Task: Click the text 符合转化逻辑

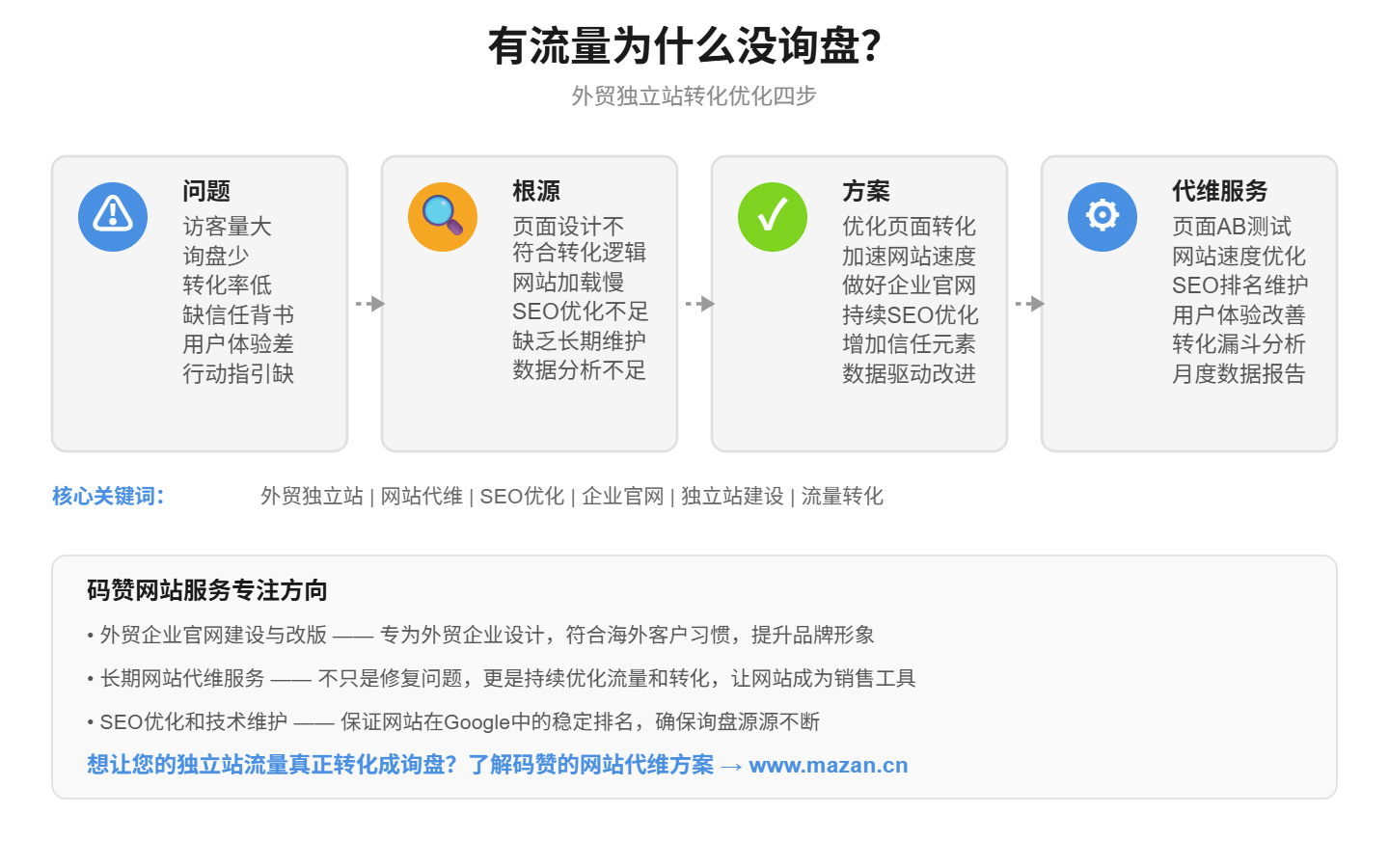Action: click(x=580, y=252)
